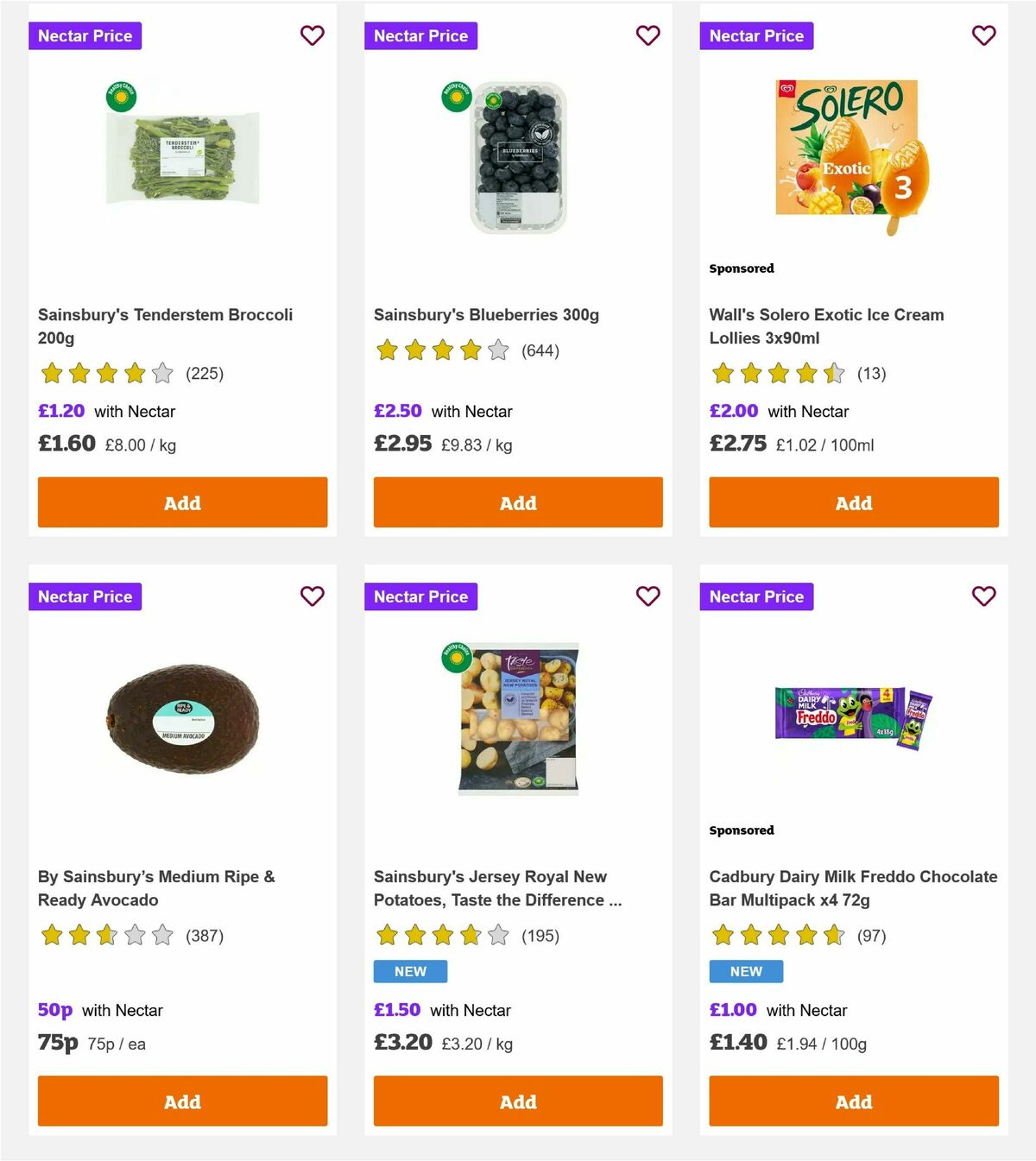
Task: Add the Medium Ripe Avocado to basket
Action: [181, 1101]
